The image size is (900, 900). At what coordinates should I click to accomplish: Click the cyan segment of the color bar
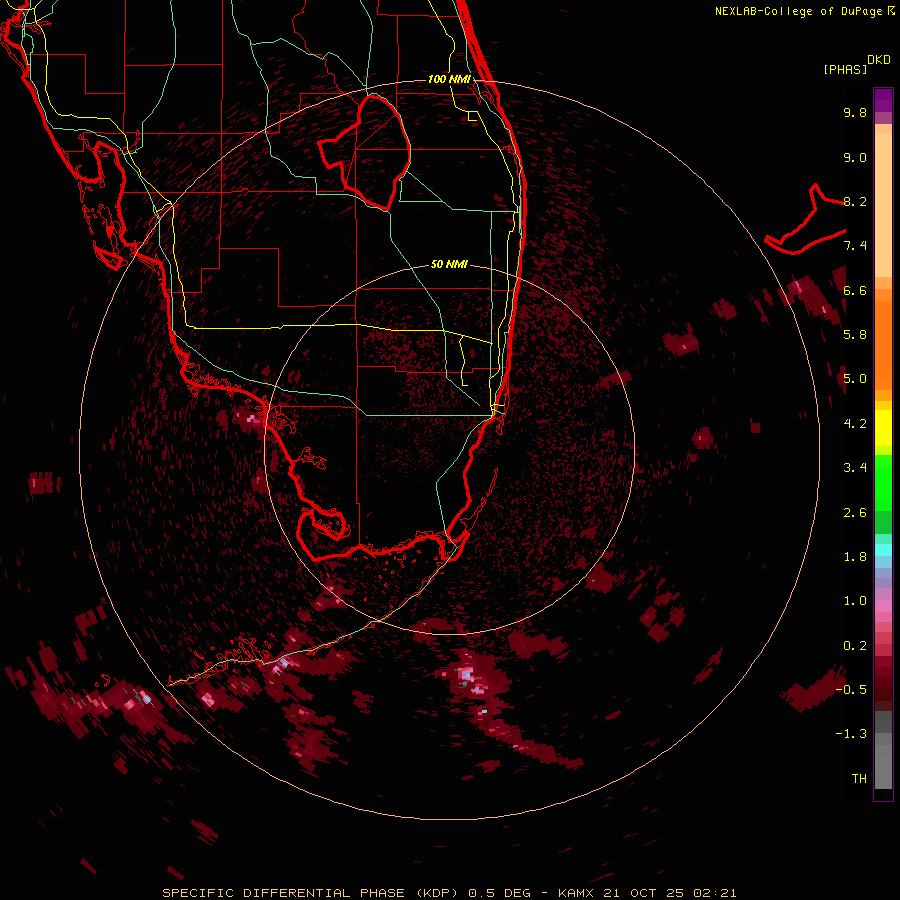click(883, 550)
